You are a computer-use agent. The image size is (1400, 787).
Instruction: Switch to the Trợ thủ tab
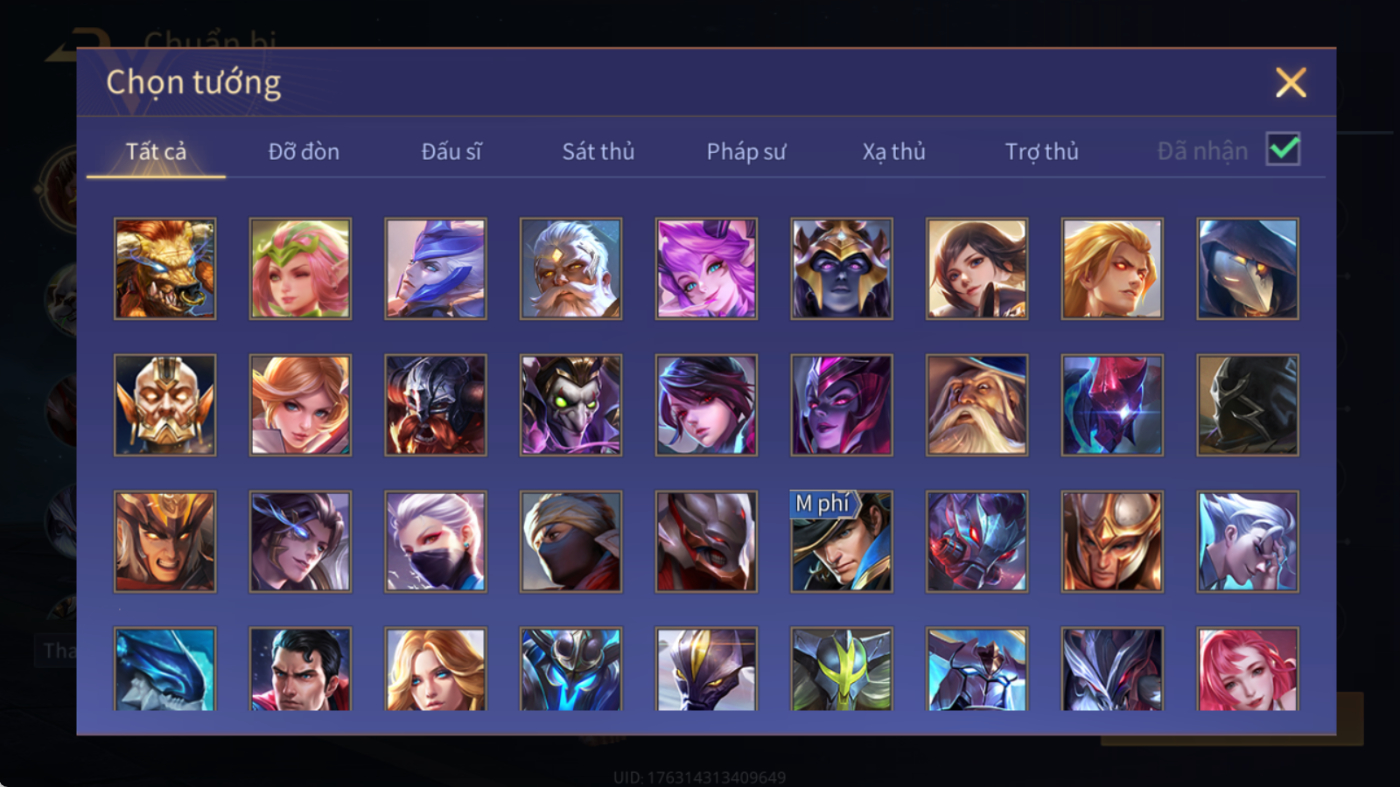click(x=1042, y=152)
